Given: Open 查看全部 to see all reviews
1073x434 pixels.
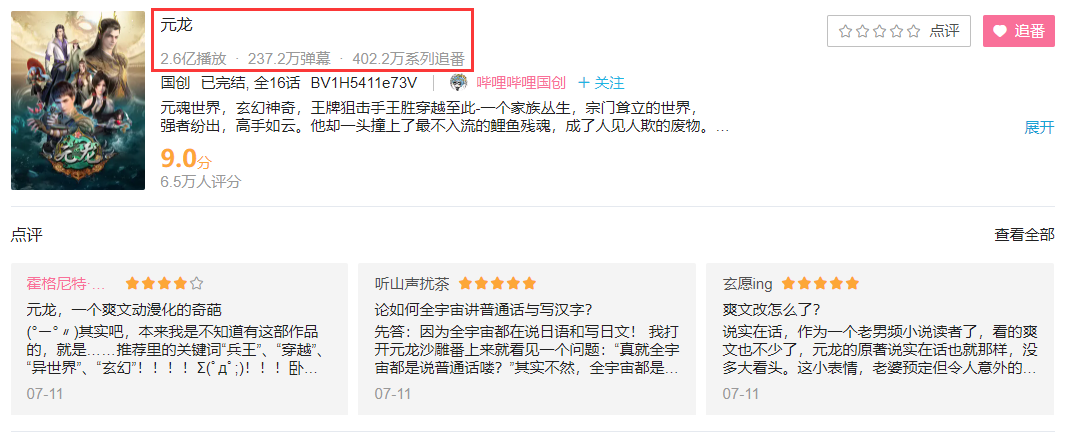Looking at the screenshot, I should (1024, 235).
